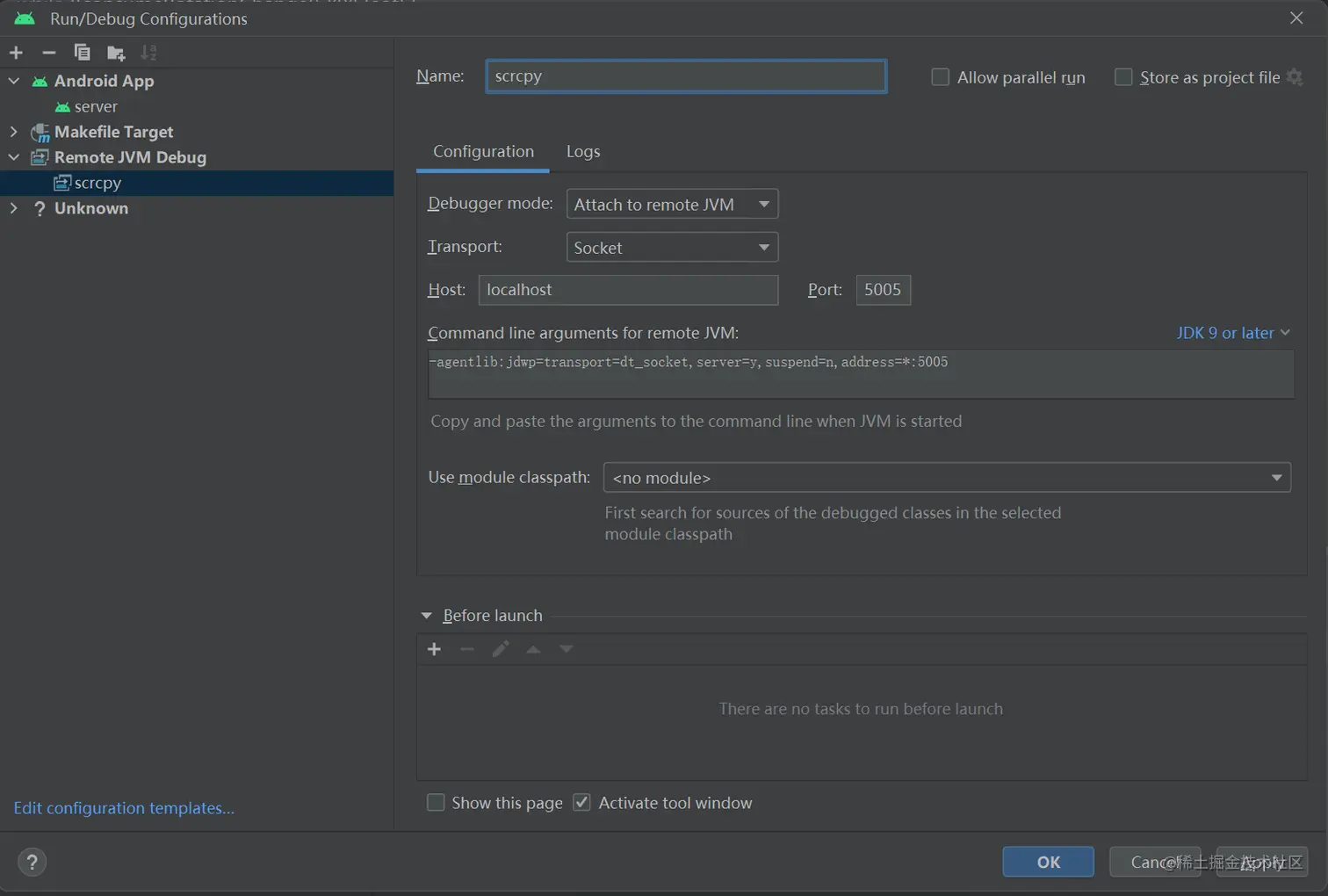Collapse the Android App group

14,81
